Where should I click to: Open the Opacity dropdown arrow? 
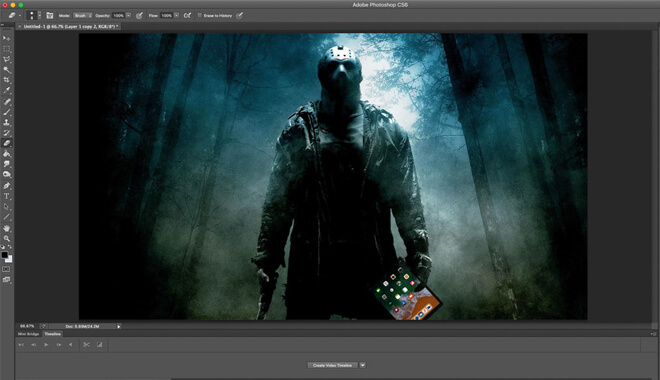128,16
